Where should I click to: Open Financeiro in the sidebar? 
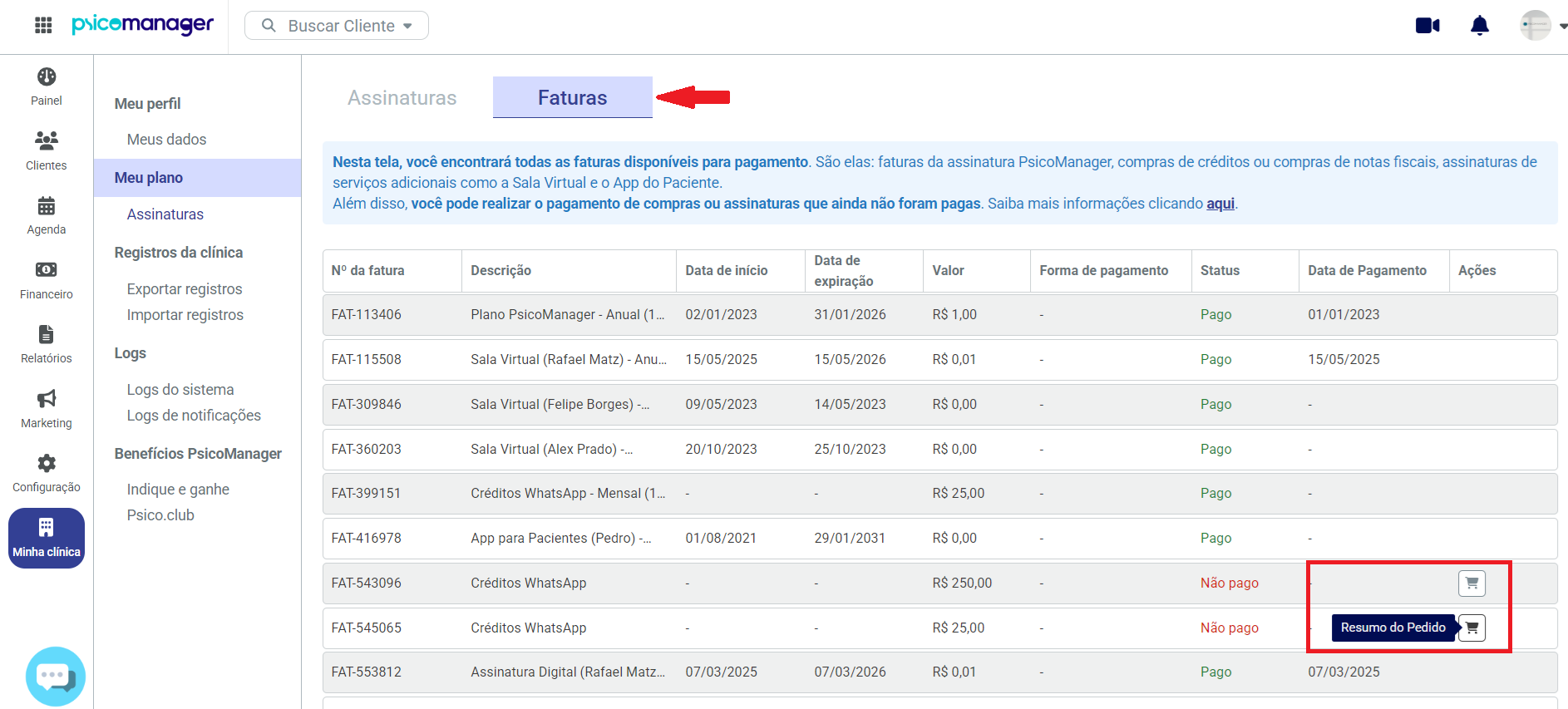click(x=47, y=280)
